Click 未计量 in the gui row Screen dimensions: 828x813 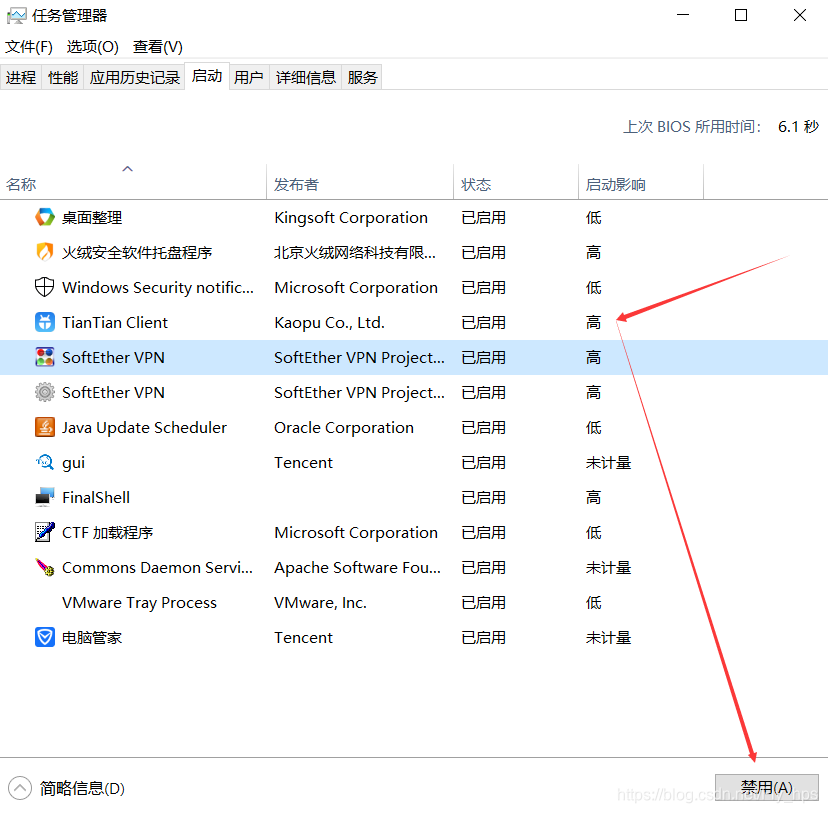click(608, 462)
